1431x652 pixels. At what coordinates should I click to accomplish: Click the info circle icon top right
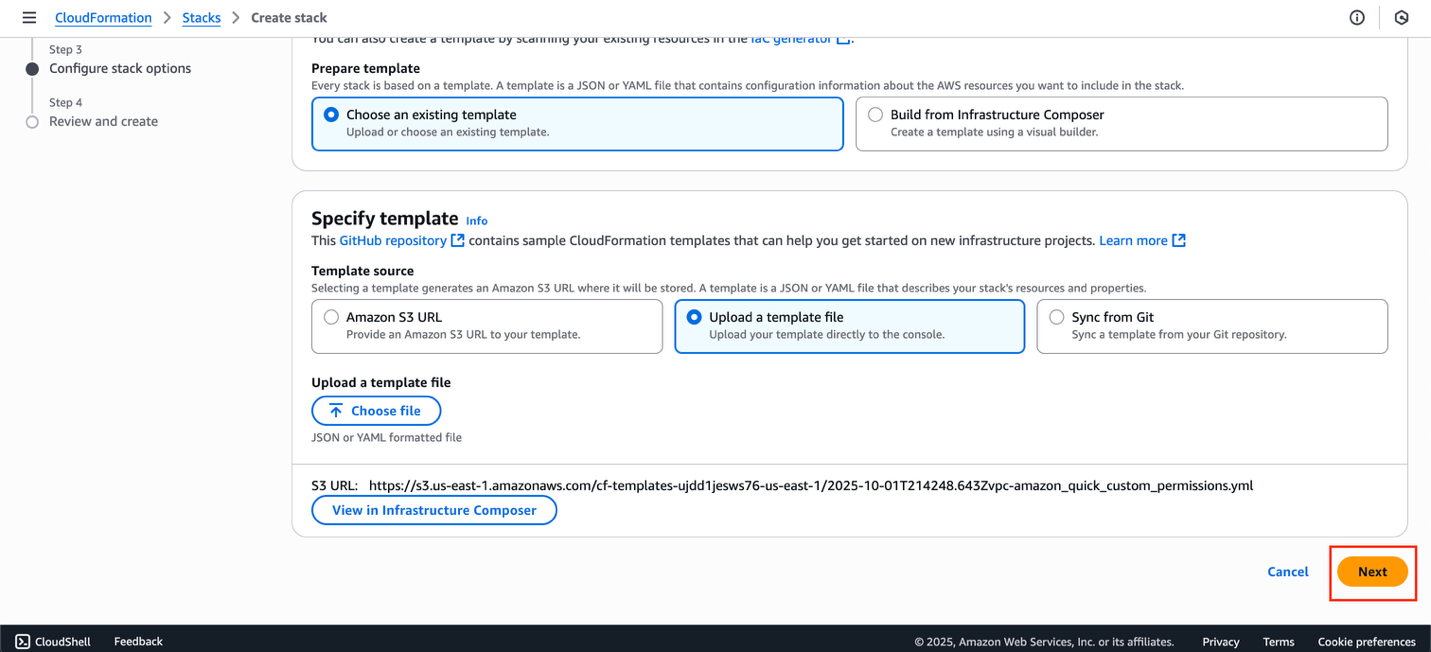coord(1357,18)
